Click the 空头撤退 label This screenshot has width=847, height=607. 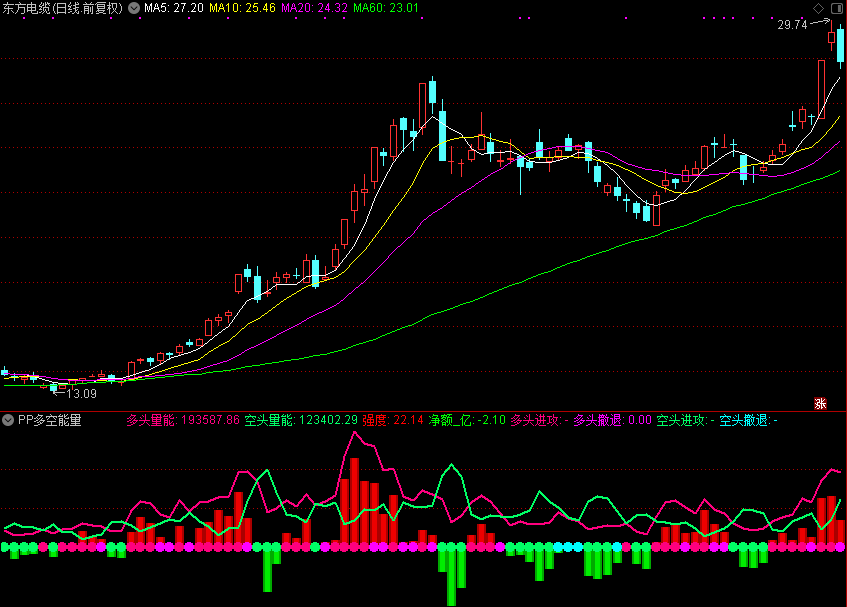(x=748, y=420)
